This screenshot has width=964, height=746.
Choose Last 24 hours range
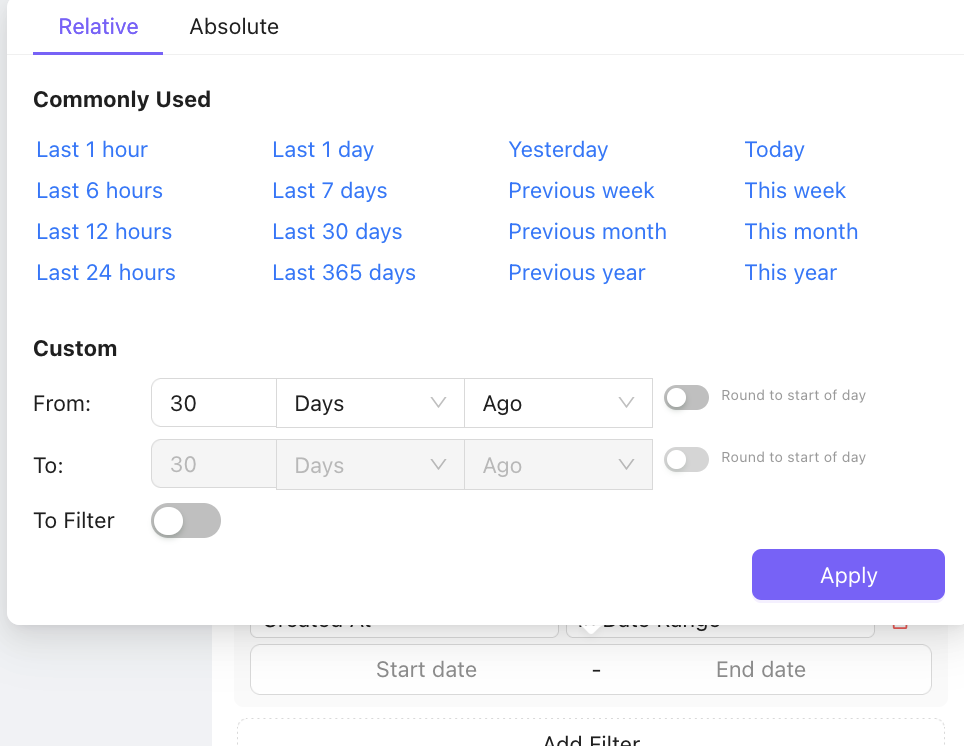point(106,272)
